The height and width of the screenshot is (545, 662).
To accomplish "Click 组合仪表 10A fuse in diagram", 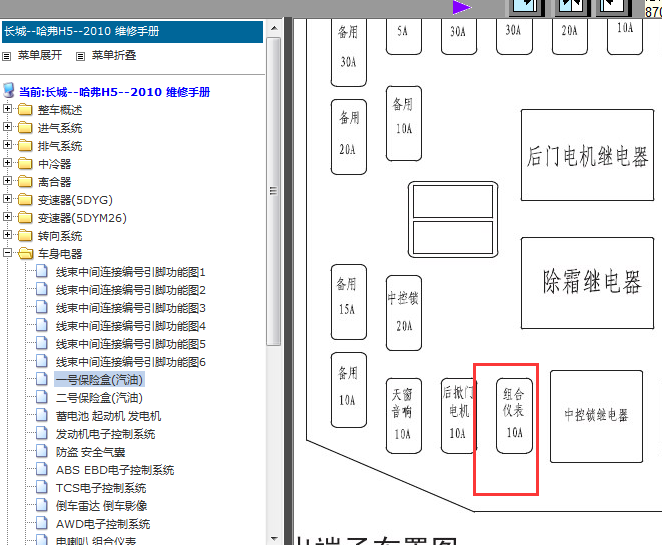I will [x=514, y=415].
